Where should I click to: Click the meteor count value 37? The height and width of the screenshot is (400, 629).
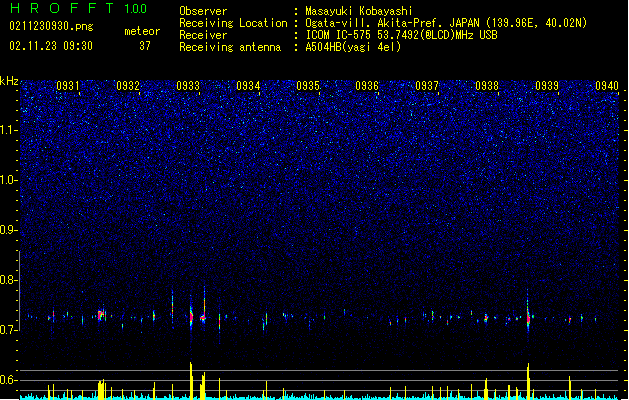145,46
